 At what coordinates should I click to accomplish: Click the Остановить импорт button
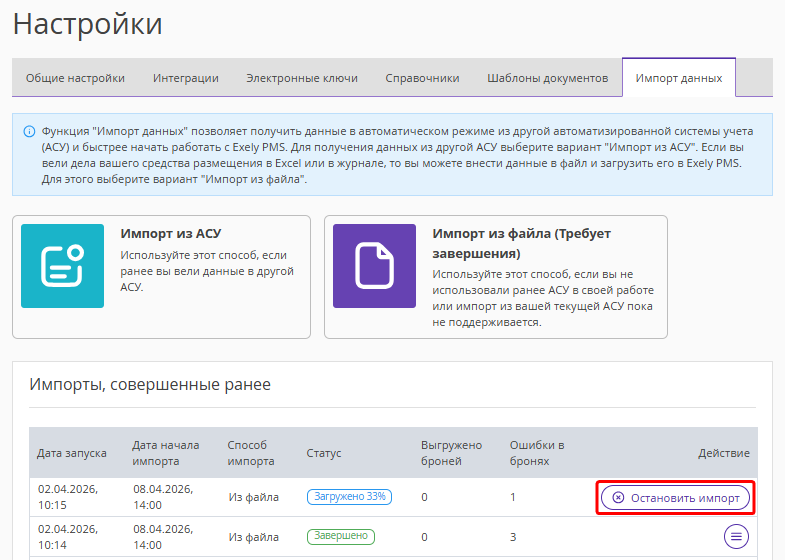675,498
